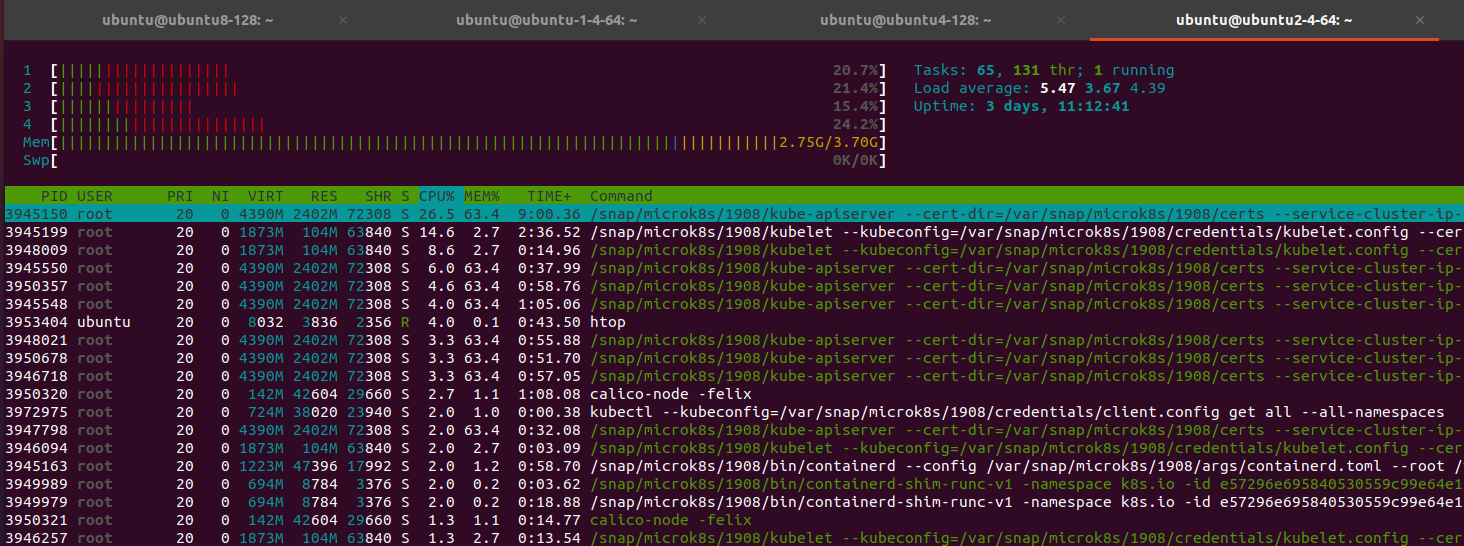The image size is (1464, 546).
Task: Select process 3945199 kubelet row
Action: tap(734, 232)
